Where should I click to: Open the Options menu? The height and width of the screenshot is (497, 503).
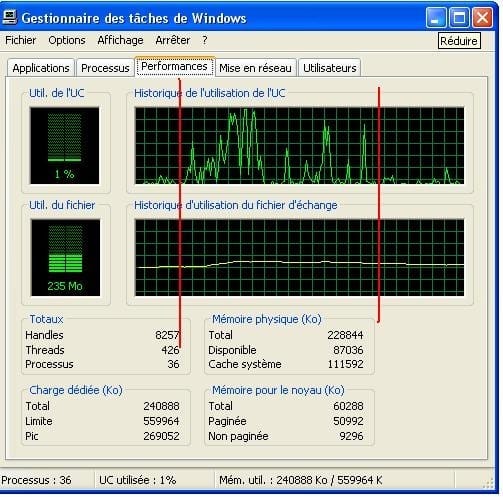(67, 40)
